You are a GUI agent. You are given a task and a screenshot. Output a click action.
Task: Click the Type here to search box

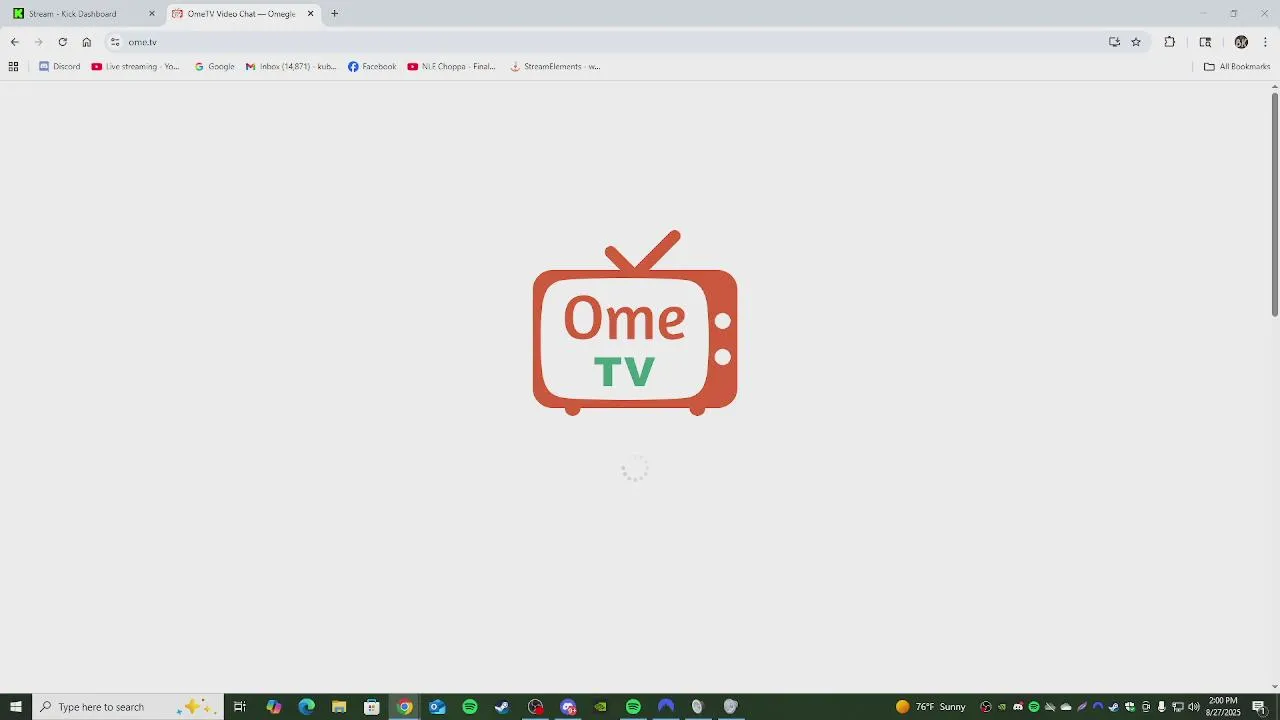(x=128, y=707)
